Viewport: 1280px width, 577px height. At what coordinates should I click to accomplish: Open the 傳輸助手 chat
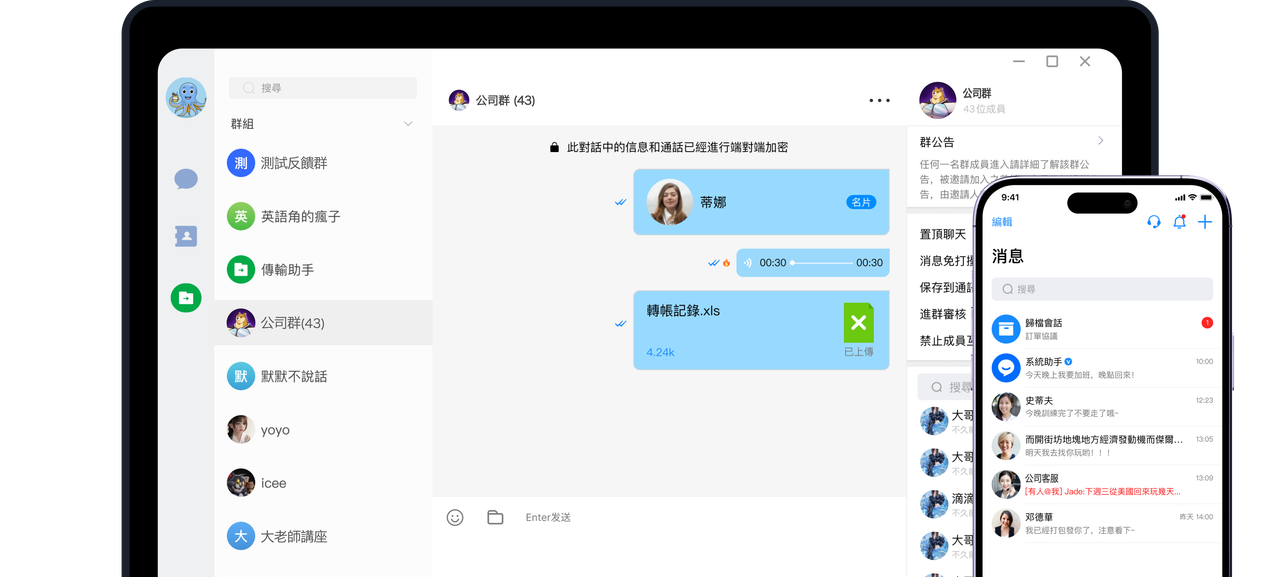(x=323, y=269)
